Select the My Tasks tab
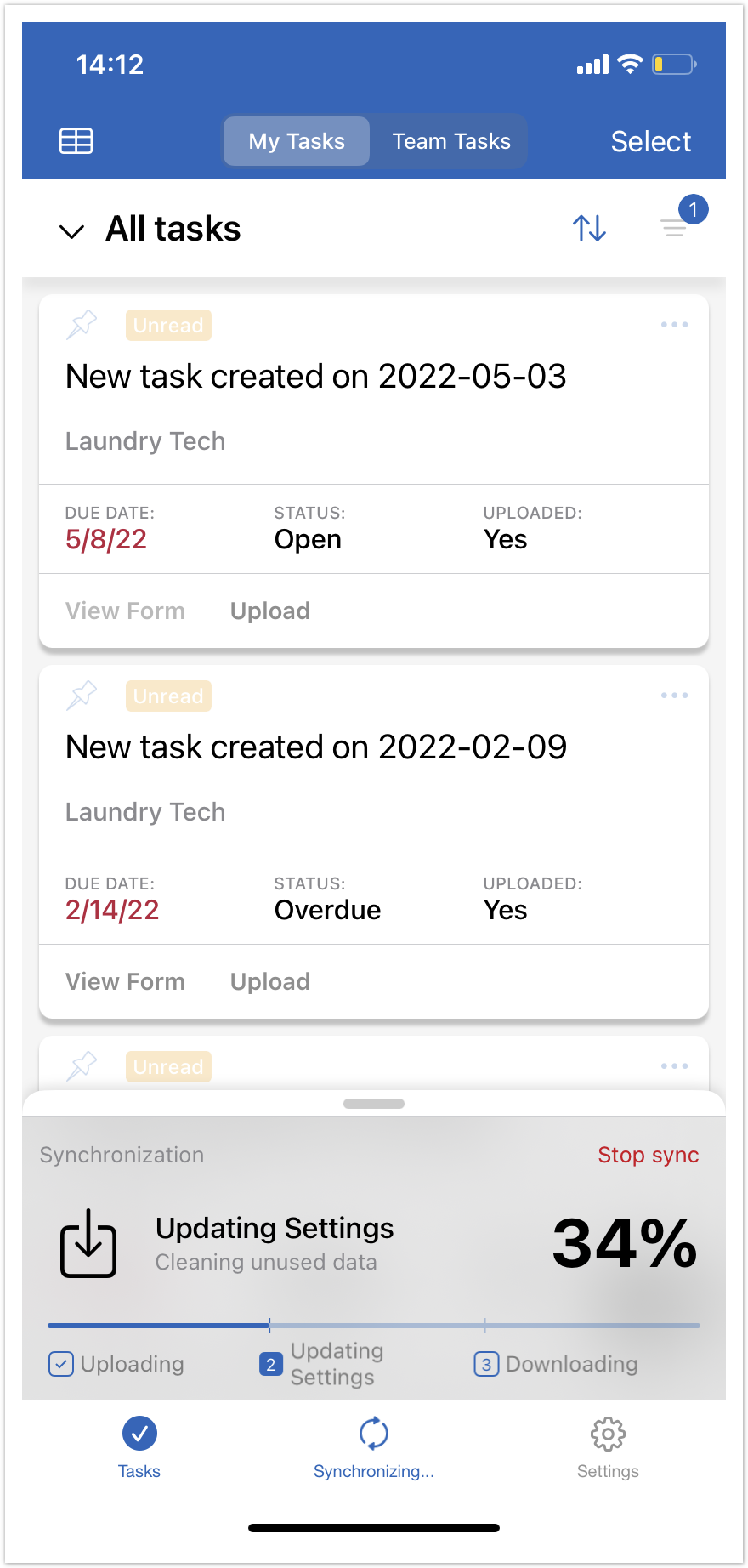 tap(297, 141)
